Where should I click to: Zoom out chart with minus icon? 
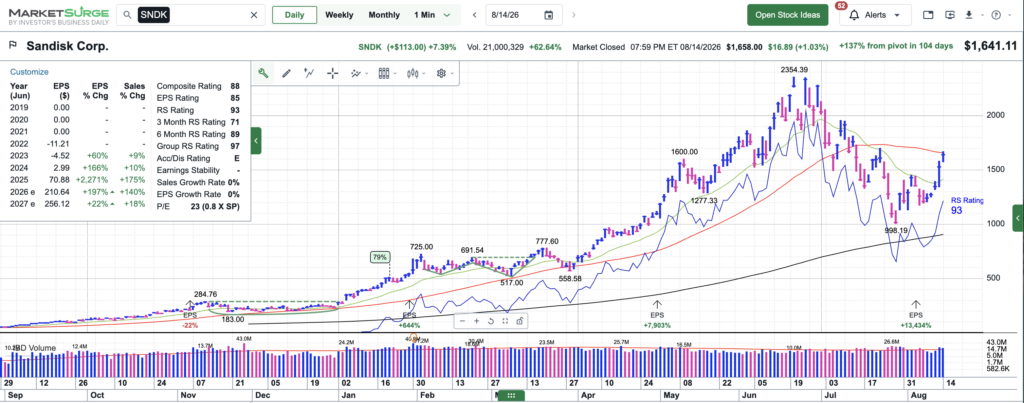462,321
